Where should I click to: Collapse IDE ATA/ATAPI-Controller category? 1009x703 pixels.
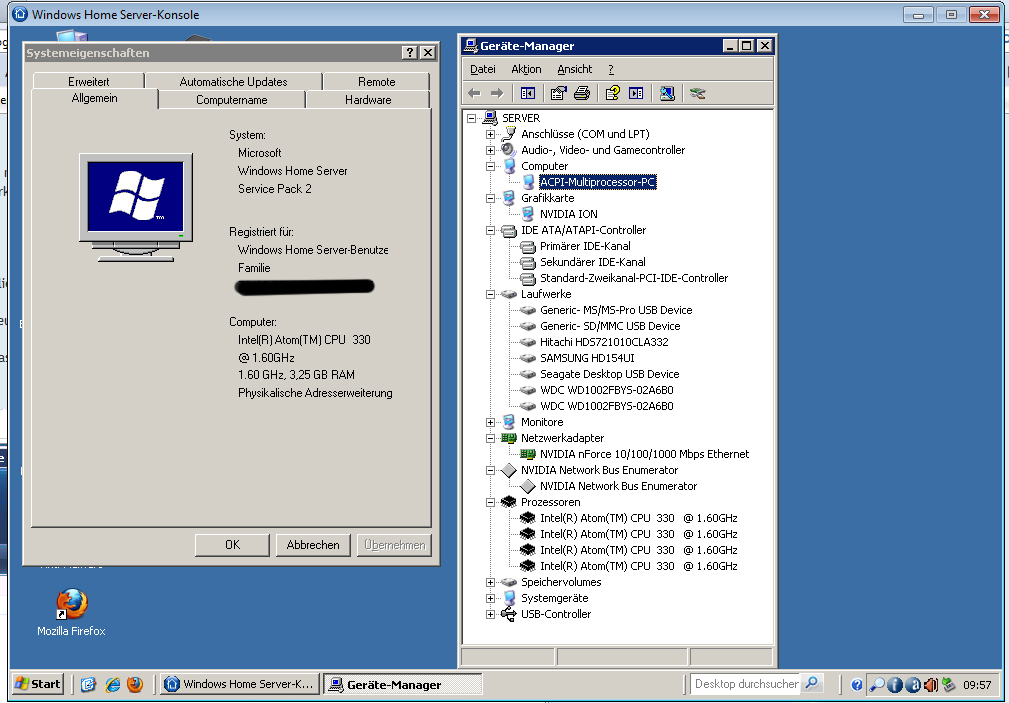pos(490,230)
